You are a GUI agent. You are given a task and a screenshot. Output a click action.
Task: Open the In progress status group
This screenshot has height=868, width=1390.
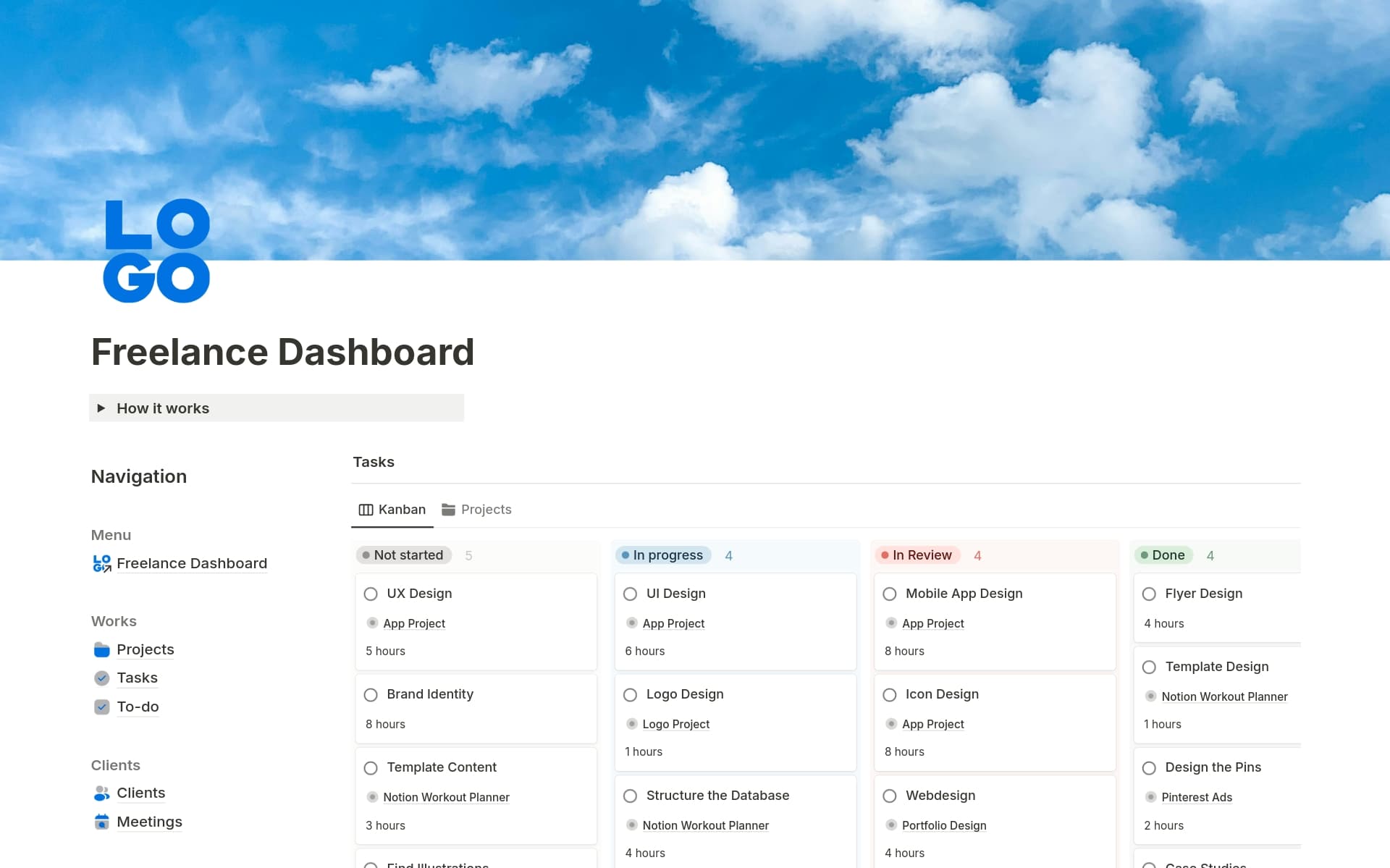(x=662, y=555)
